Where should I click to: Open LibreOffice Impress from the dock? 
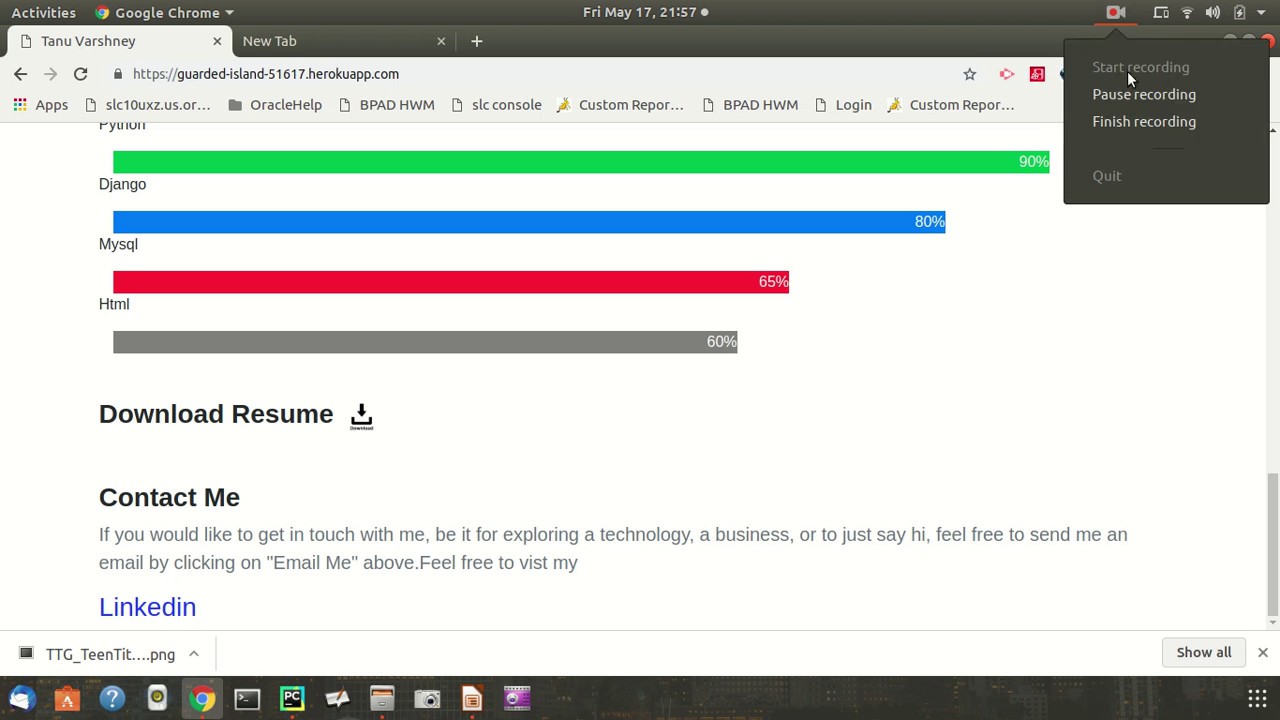[472, 698]
